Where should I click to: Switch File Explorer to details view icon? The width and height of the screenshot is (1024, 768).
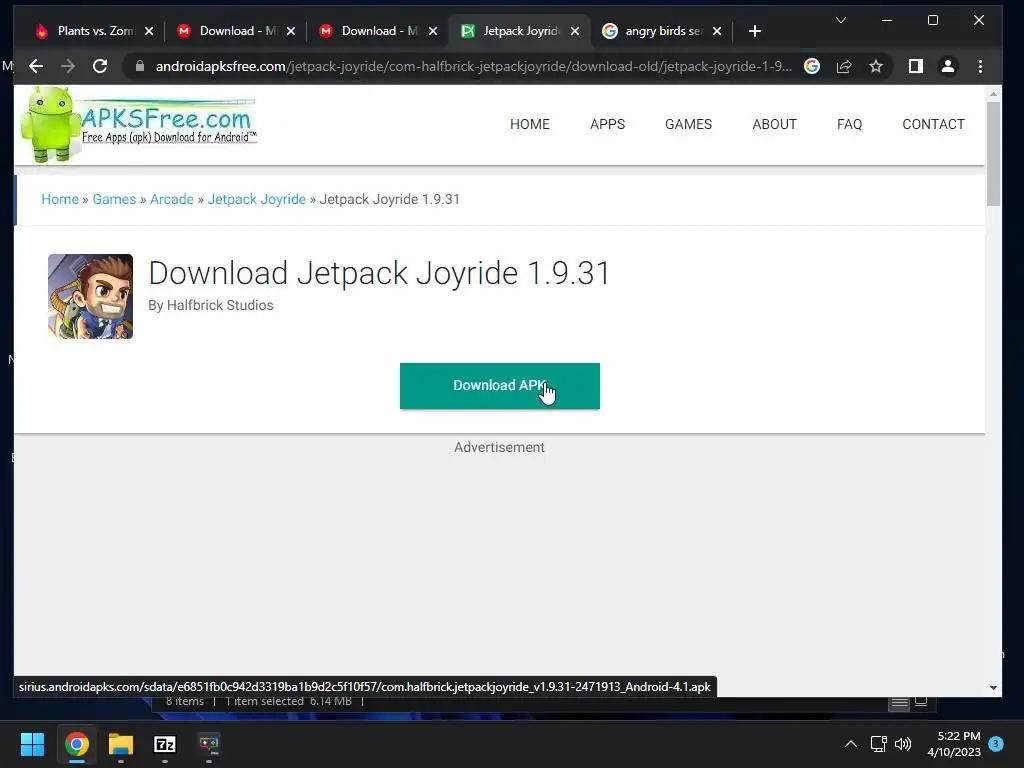[899, 703]
